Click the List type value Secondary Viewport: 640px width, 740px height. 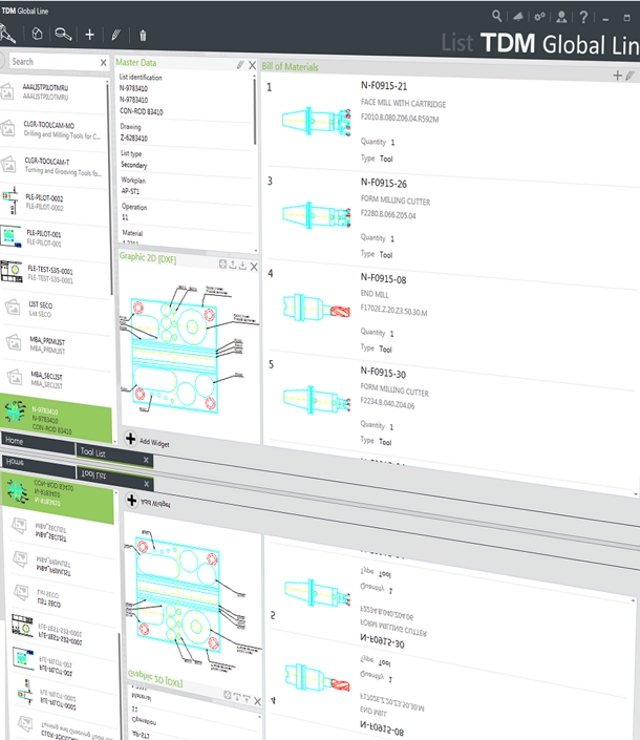[x=134, y=165]
